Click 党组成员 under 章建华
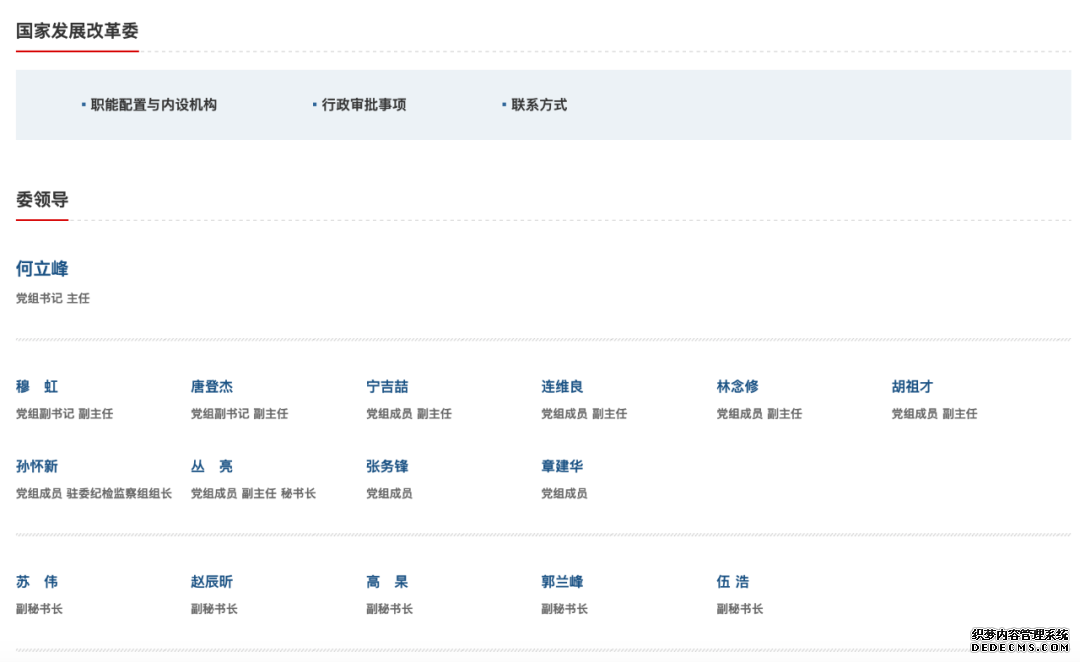1080x662 pixels. click(564, 494)
